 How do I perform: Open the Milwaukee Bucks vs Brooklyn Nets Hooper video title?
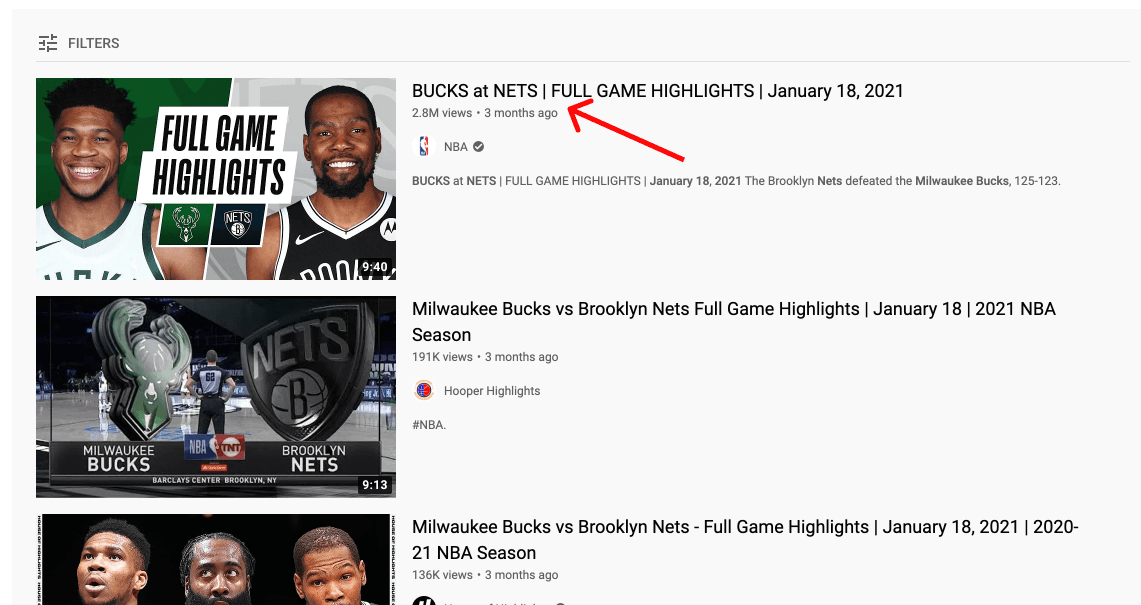pyautogui.click(x=734, y=322)
